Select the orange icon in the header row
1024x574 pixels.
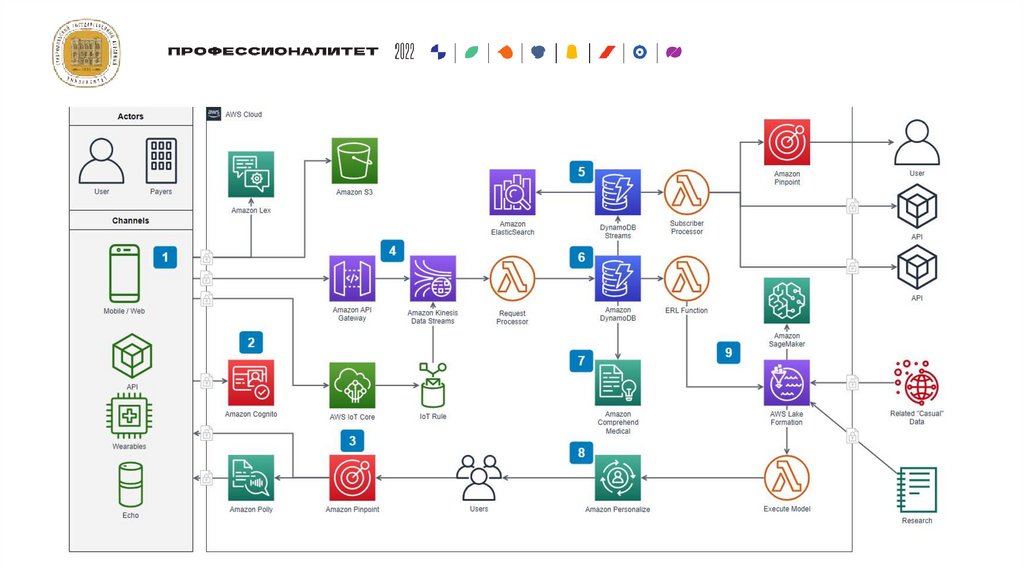505,52
